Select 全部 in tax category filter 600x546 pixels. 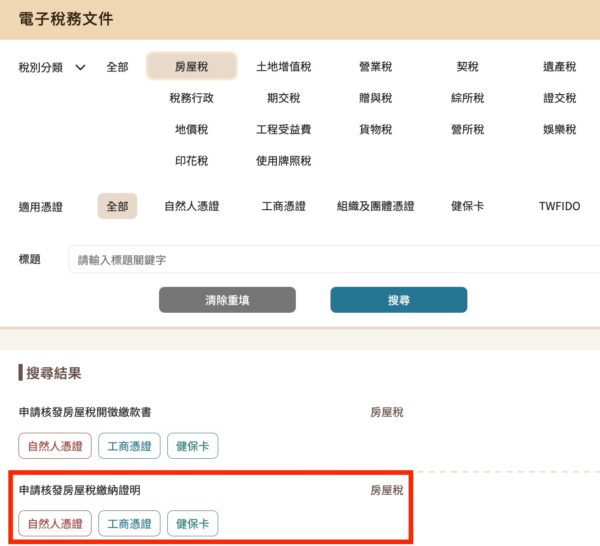[117, 67]
